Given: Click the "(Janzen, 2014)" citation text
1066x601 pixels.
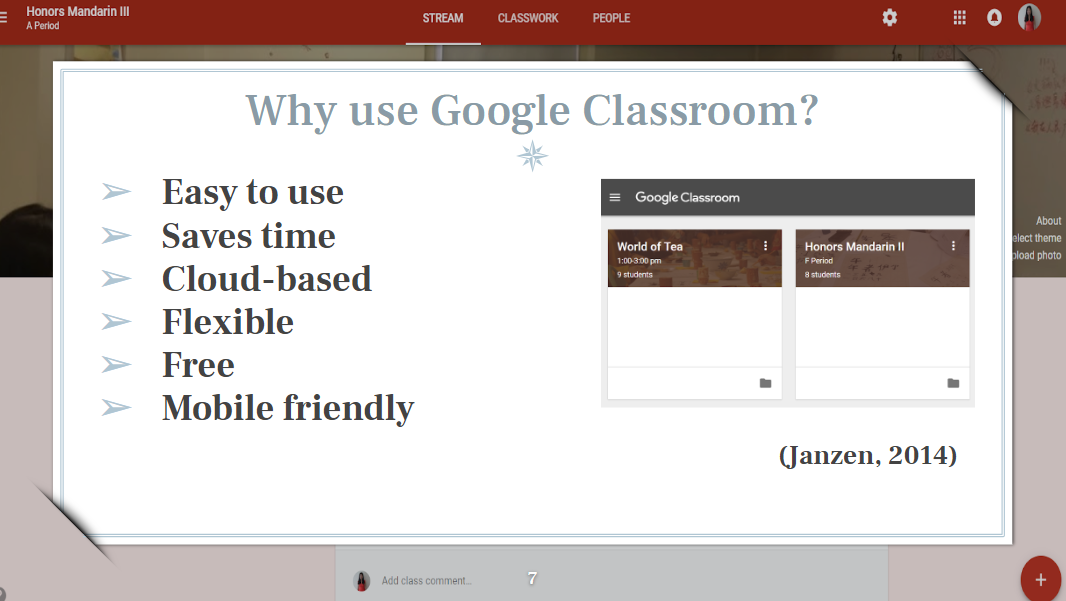Looking at the screenshot, I should [868, 455].
